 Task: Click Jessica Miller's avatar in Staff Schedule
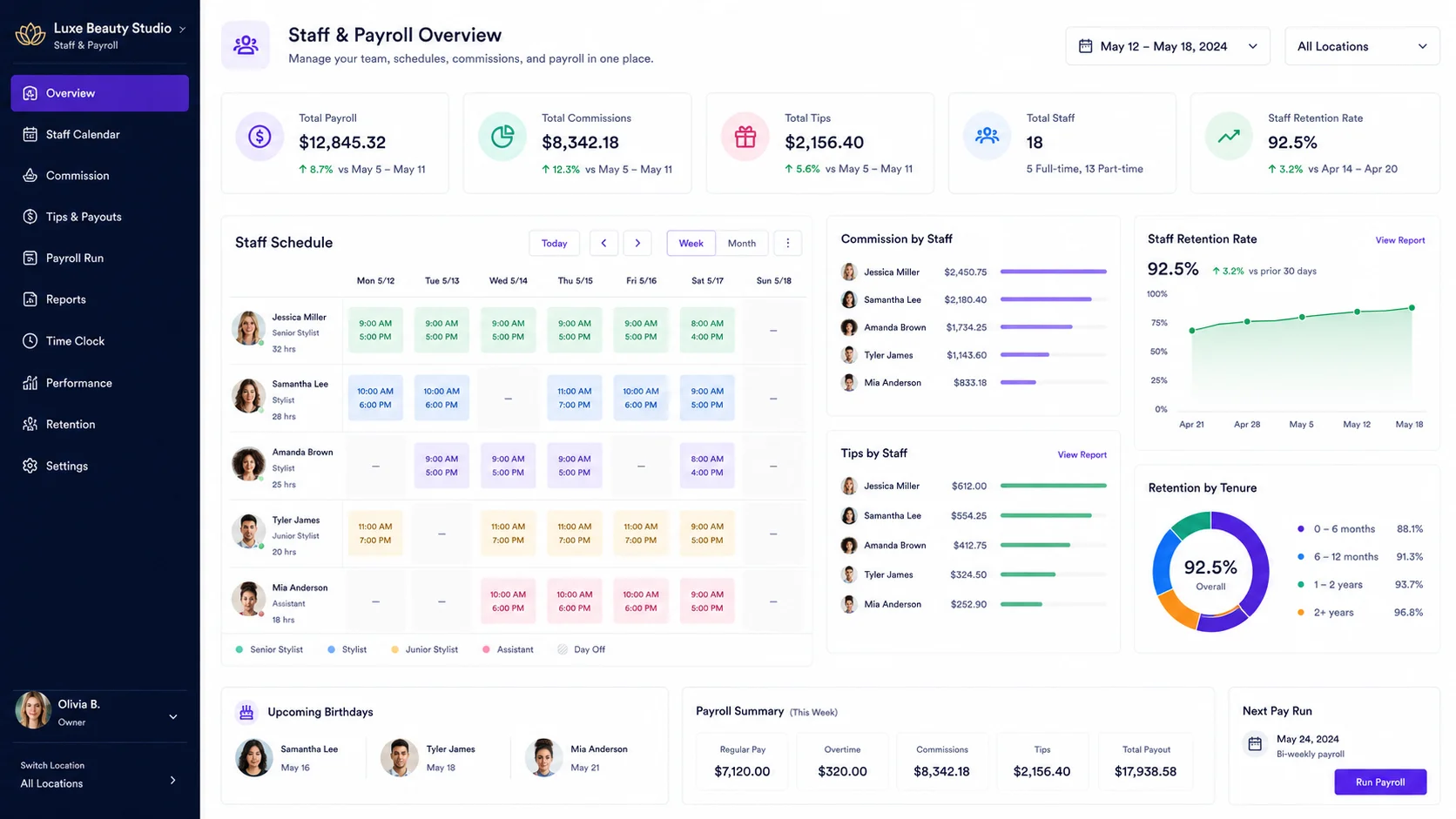[x=248, y=328]
